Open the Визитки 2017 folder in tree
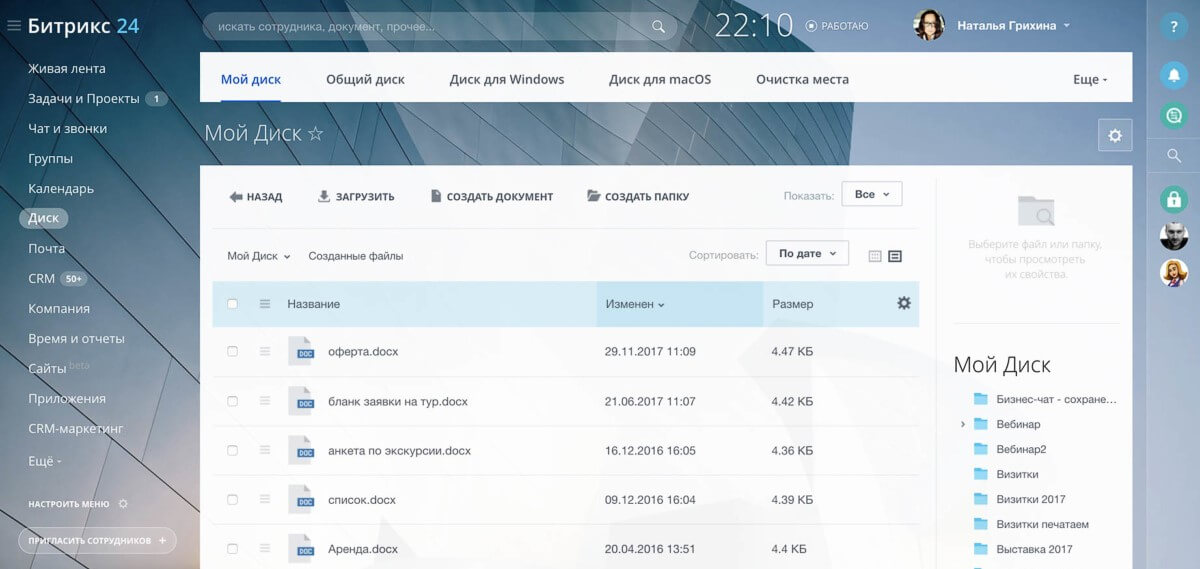 click(1030, 499)
